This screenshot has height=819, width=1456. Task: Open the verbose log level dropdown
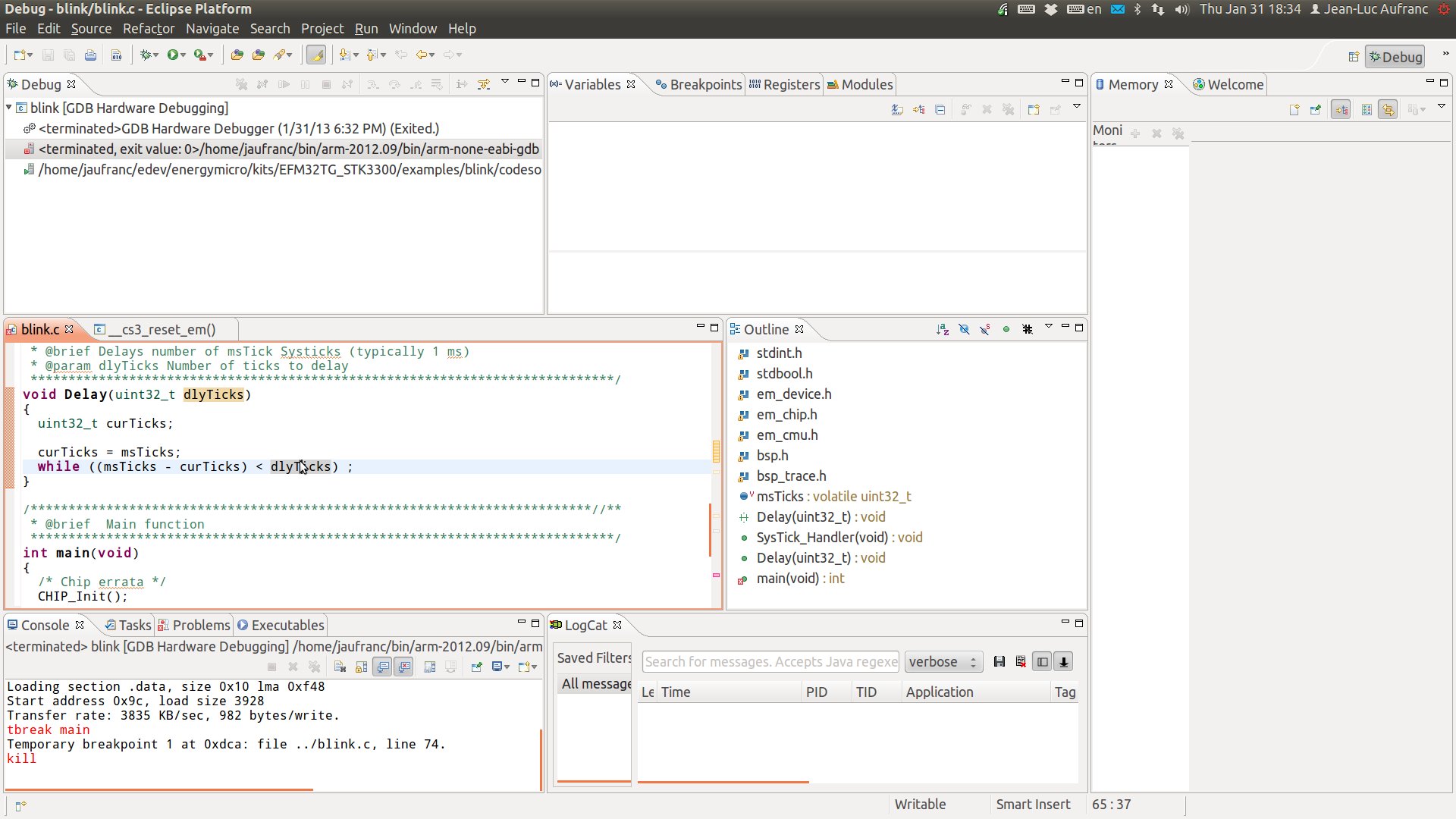944,662
